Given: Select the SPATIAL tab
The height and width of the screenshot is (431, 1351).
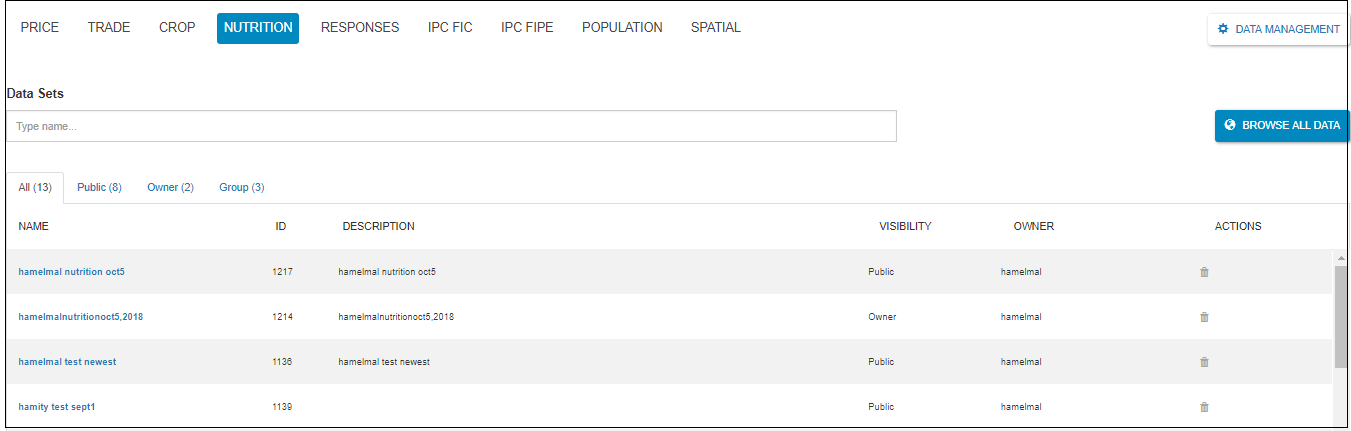Looking at the screenshot, I should pyautogui.click(x=716, y=28).
